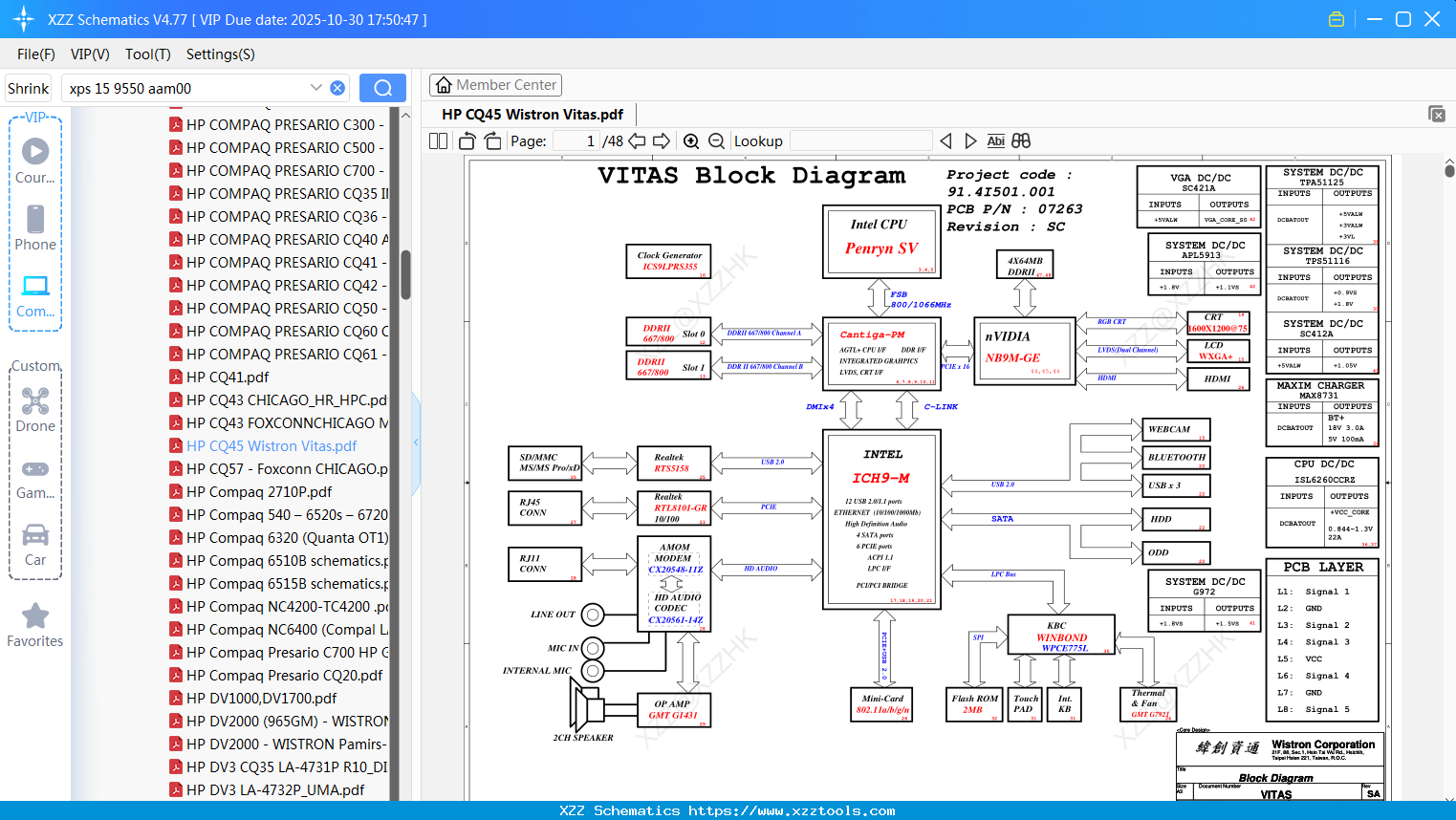Open HP DV1000,DV1700.pdf
Screen dimensions: 1456x820
coord(253,699)
